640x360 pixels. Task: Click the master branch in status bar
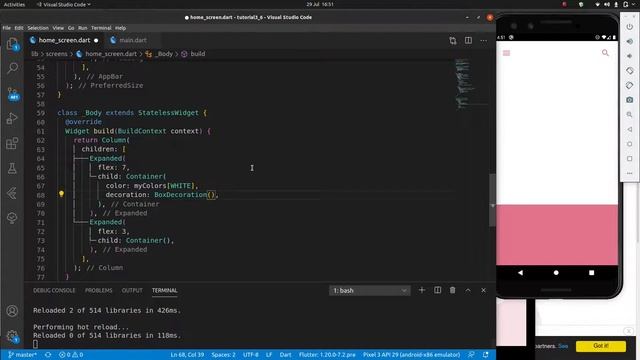click(22, 355)
